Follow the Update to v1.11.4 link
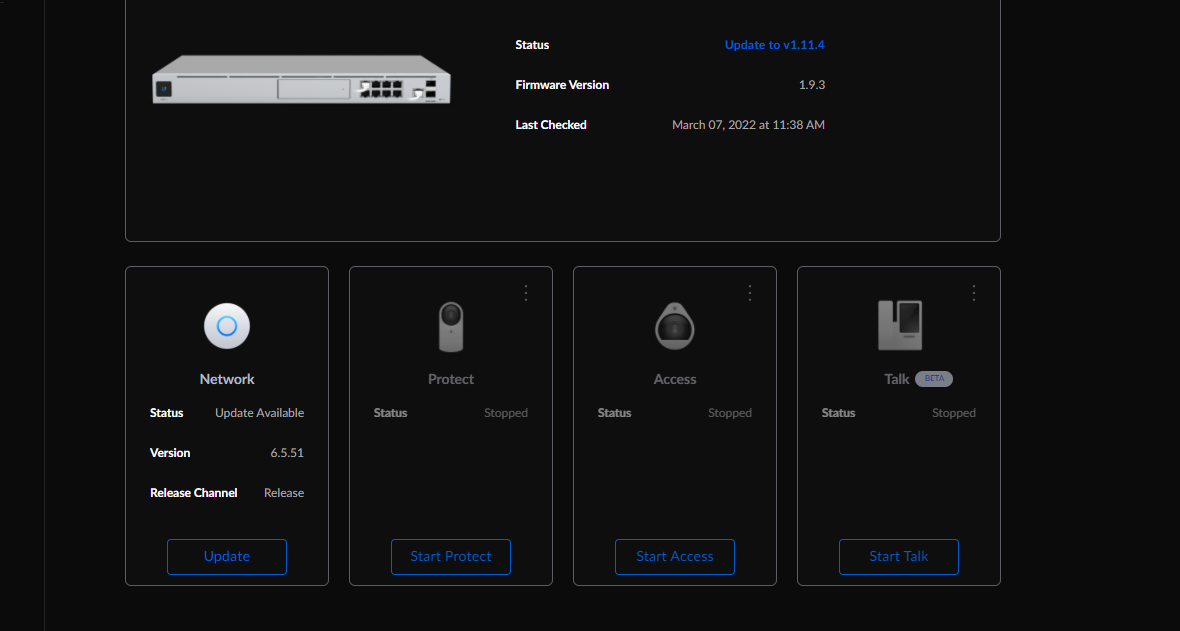This screenshot has height=631, width=1180. click(x=774, y=45)
